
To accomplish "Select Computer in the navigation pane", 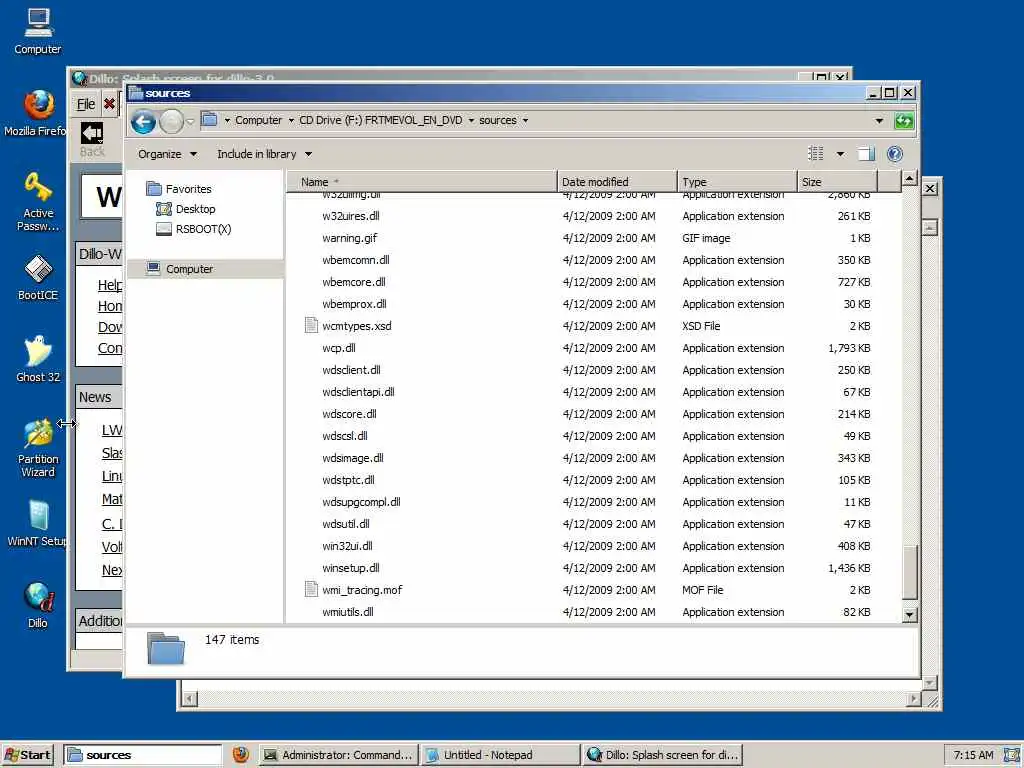I will [x=205, y=269].
